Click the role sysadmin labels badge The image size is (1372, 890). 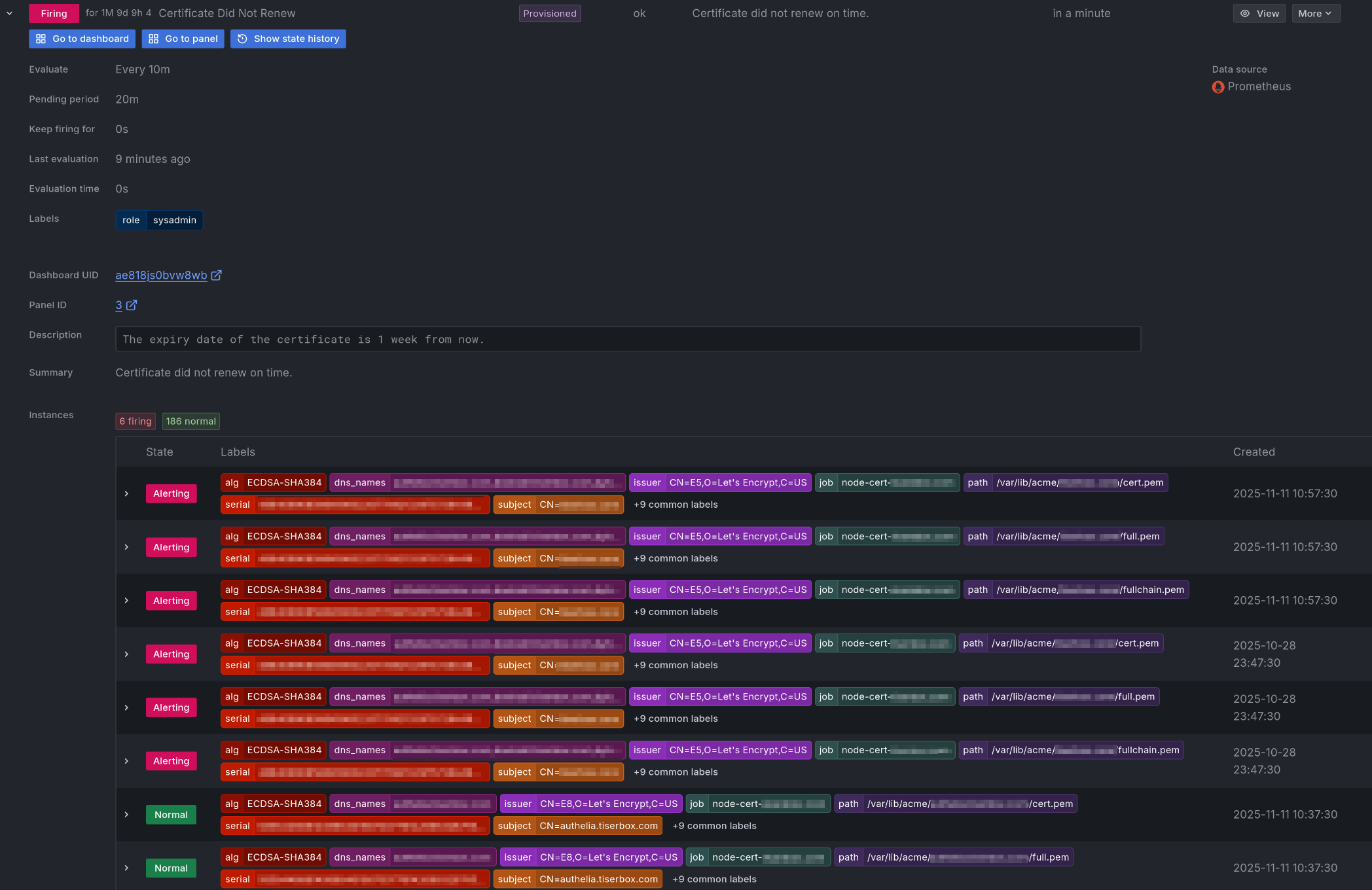(159, 220)
